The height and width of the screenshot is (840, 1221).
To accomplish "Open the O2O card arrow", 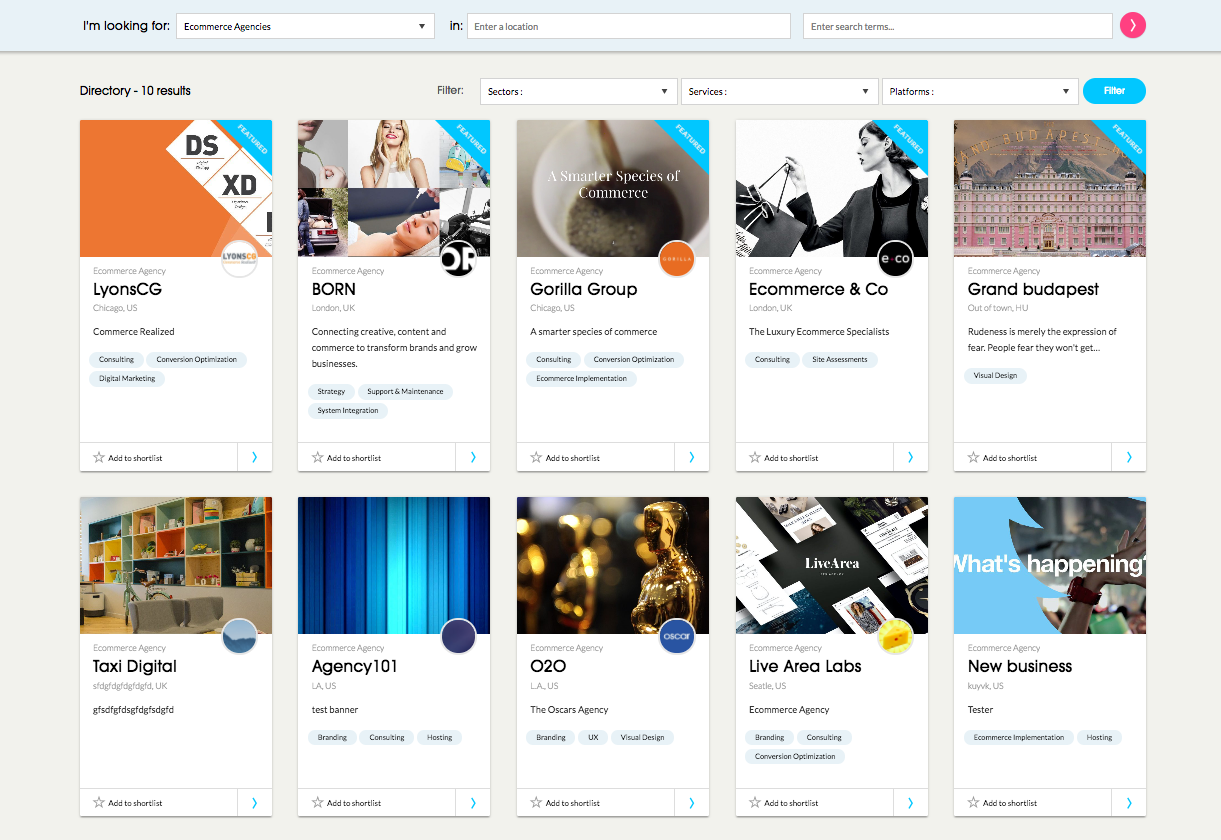I will pos(692,802).
